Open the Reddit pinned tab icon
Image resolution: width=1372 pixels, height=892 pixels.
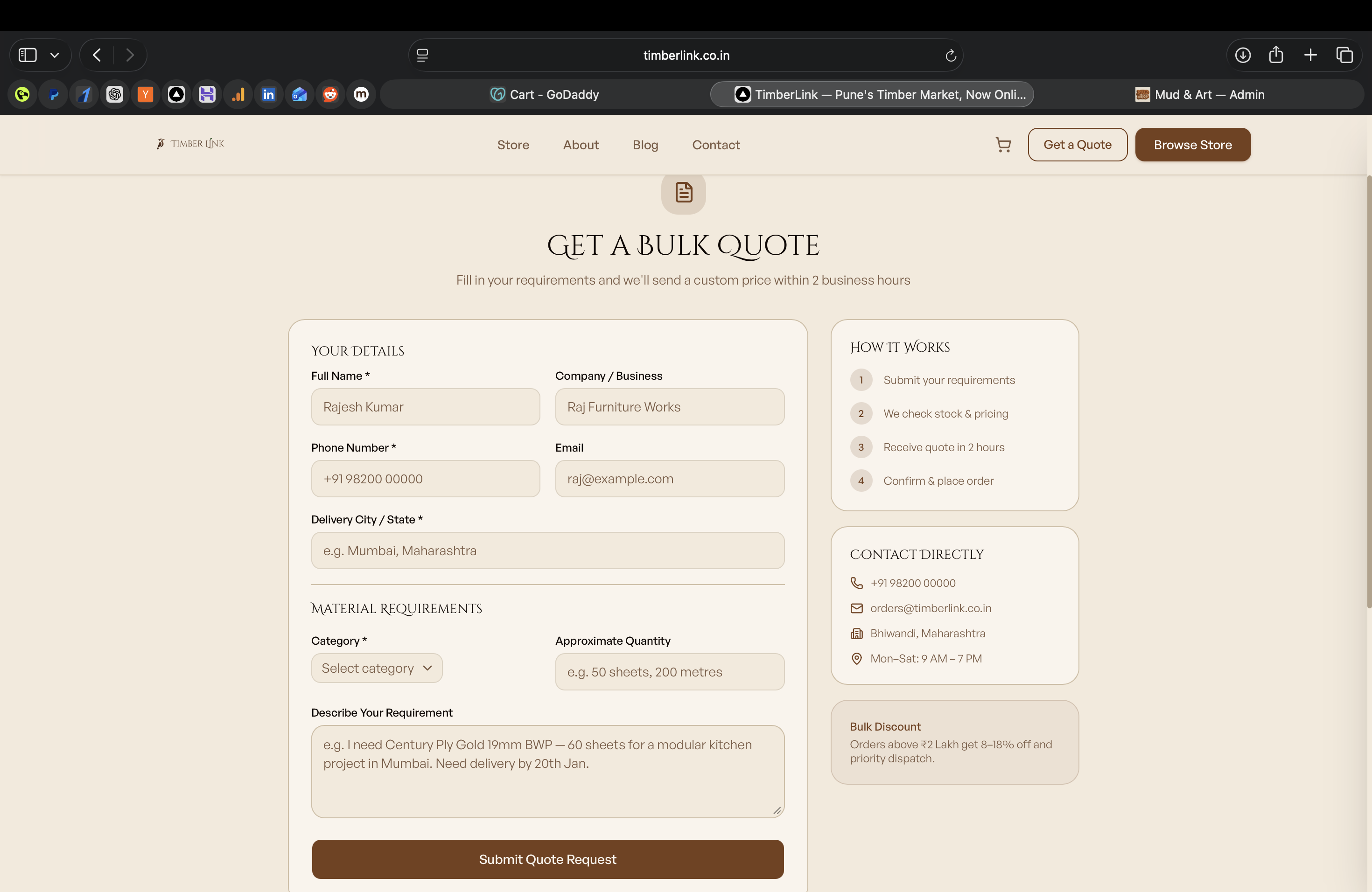(x=330, y=94)
